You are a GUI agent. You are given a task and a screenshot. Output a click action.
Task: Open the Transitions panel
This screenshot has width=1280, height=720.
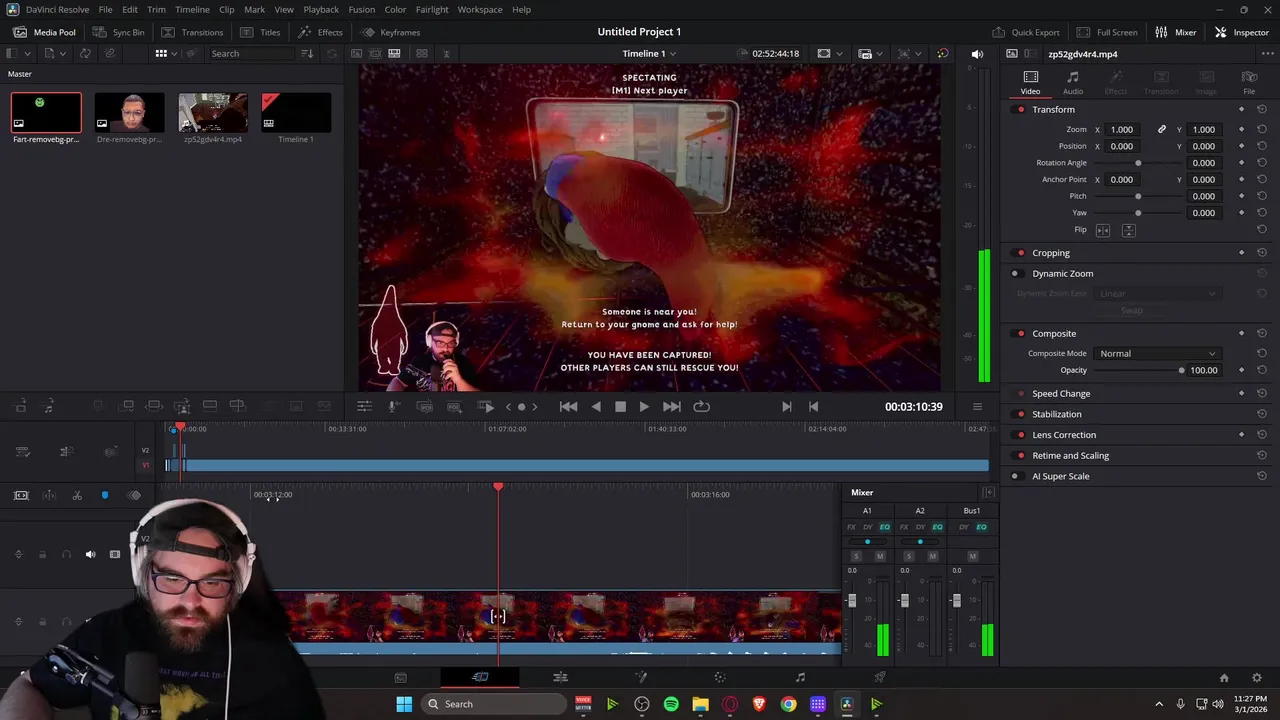click(x=192, y=32)
